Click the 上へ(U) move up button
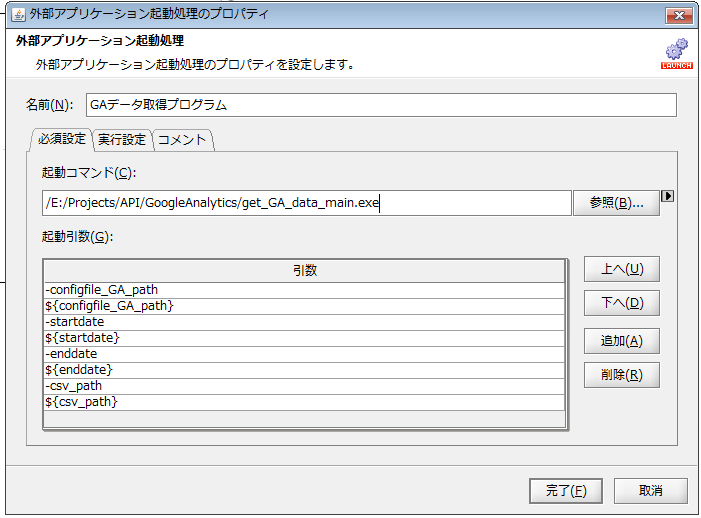 [621, 269]
